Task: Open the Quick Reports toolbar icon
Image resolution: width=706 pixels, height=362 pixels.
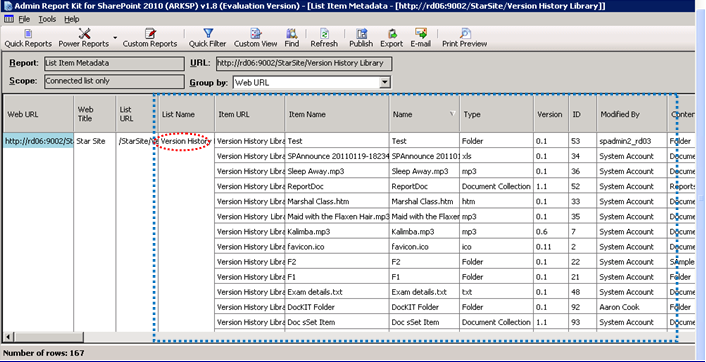Action: [x=28, y=38]
